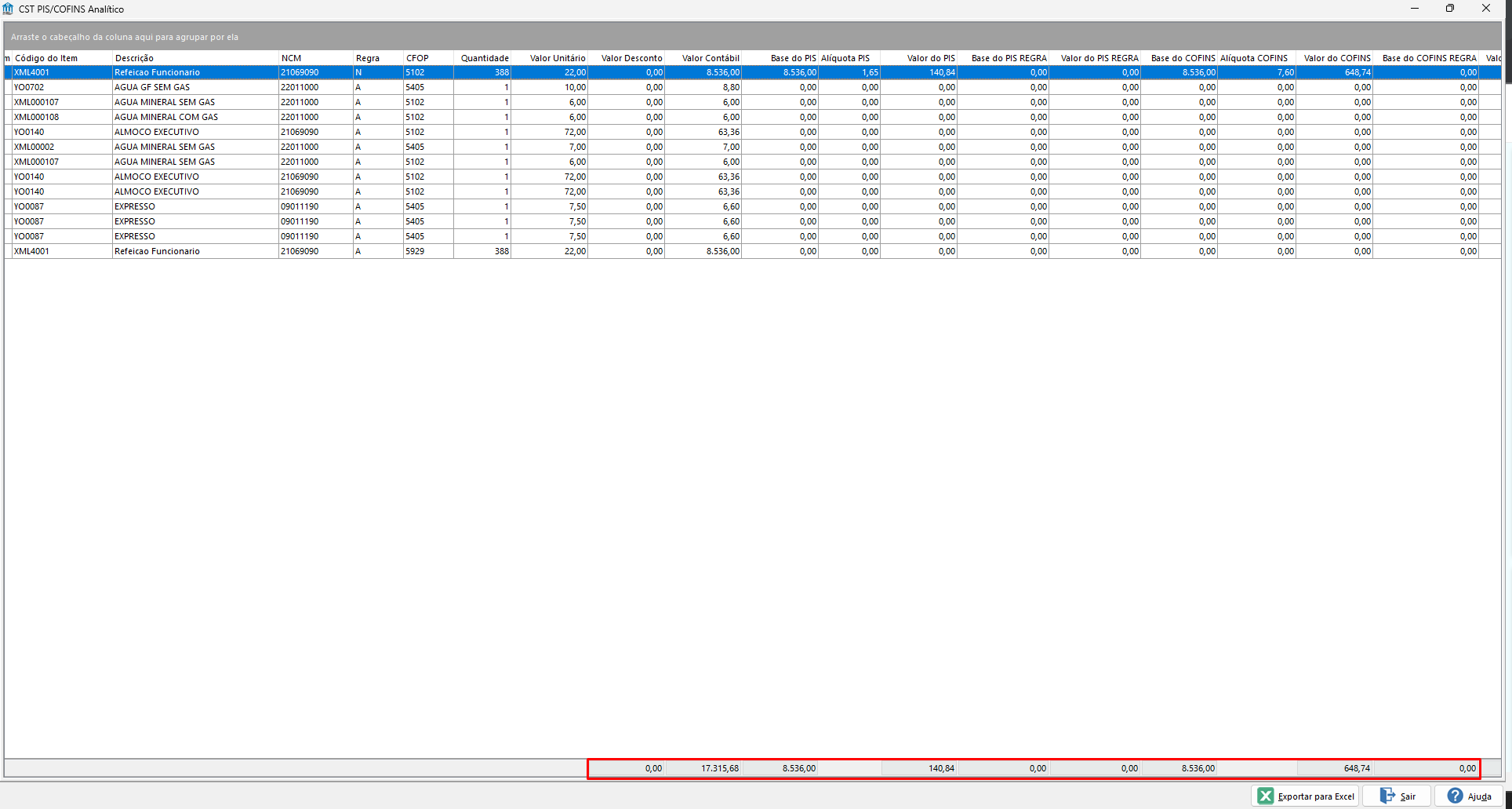This screenshot has height=809, width=1512.
Task: Click the Alíquota PIS column header
Action: 849,58
